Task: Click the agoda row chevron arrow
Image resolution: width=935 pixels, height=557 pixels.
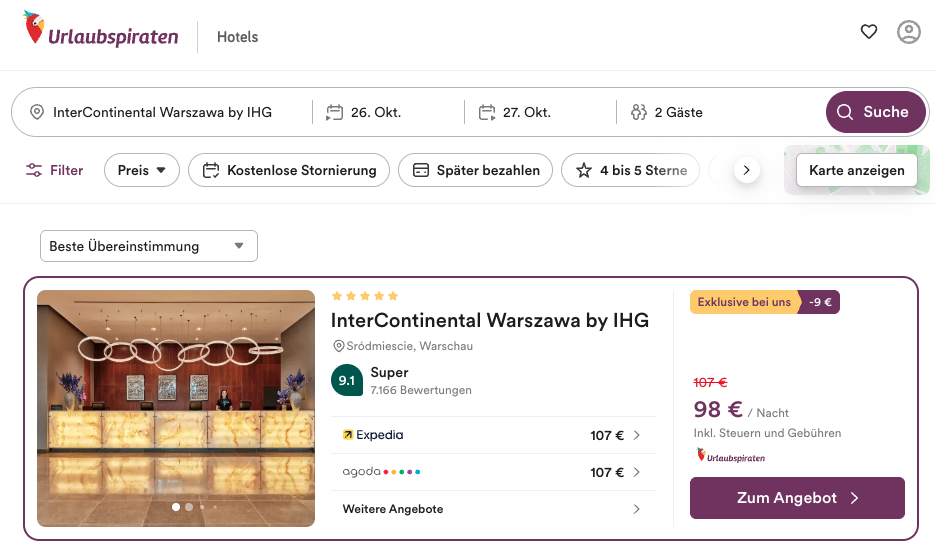Action: [637, 472]
